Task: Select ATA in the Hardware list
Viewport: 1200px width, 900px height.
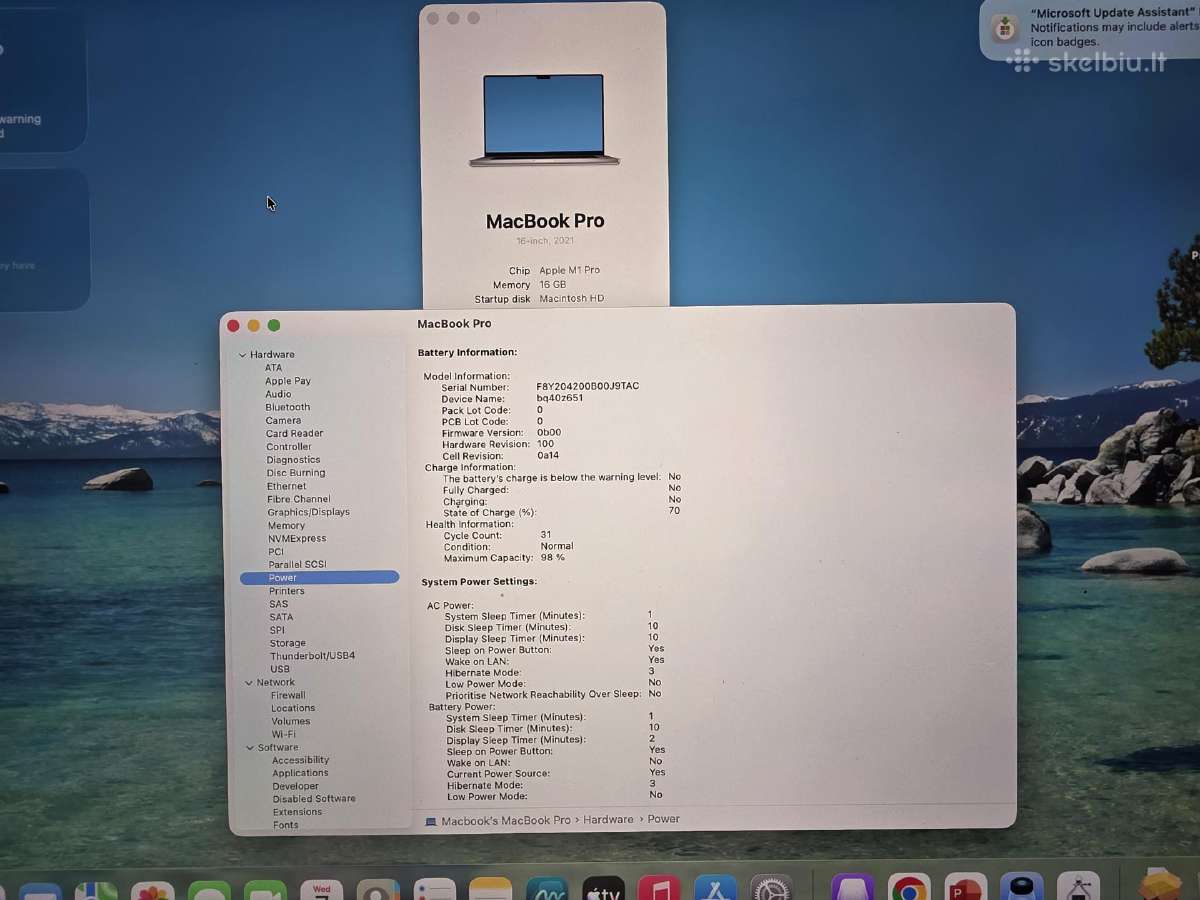Action: pos(273,368)
